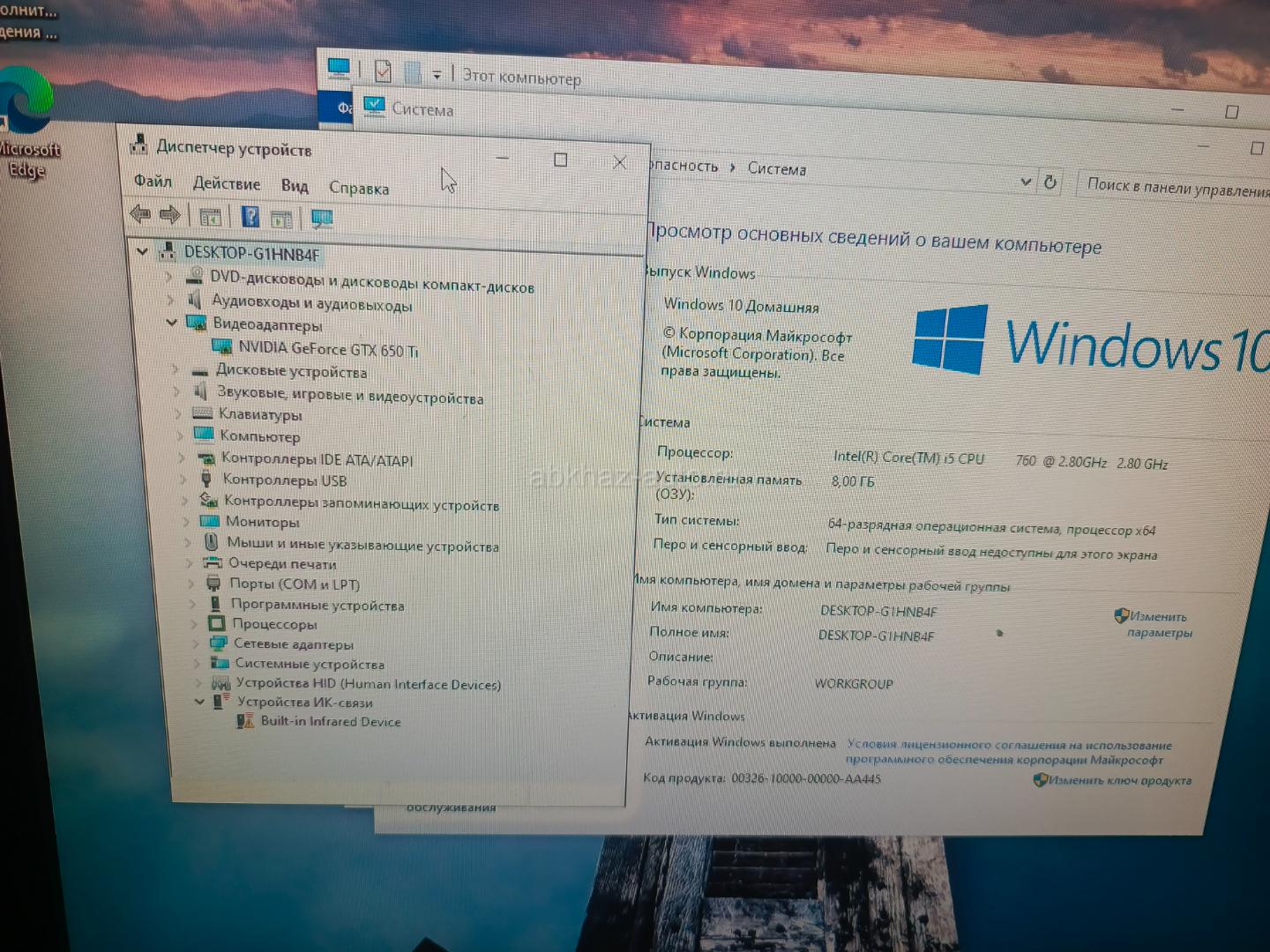Click the refresh button beside the address bar
The width and height of the screenshot is (1270, 952).
(x=1050, y=182)
